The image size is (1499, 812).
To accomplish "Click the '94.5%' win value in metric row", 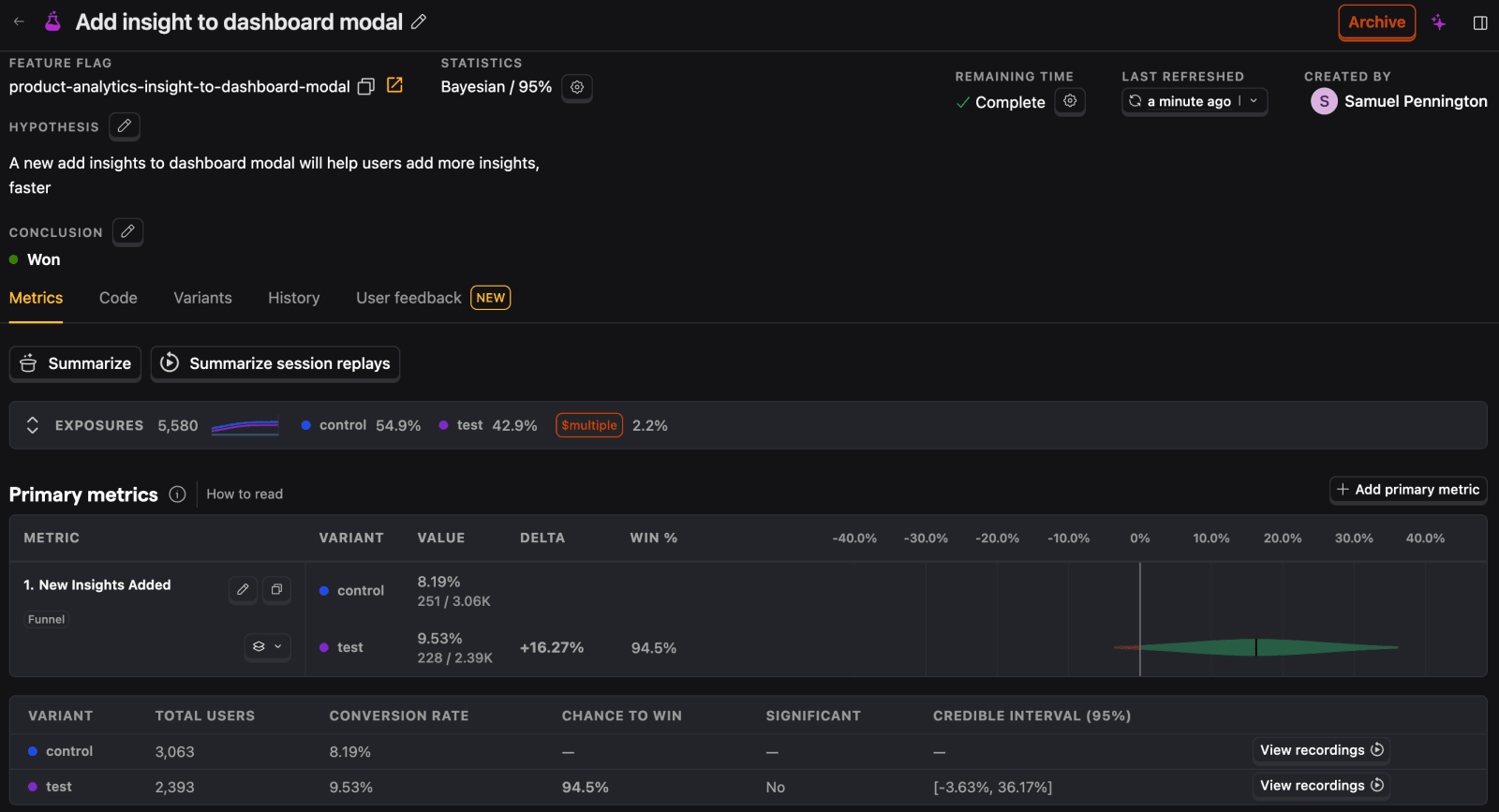I will coord(654,647).
